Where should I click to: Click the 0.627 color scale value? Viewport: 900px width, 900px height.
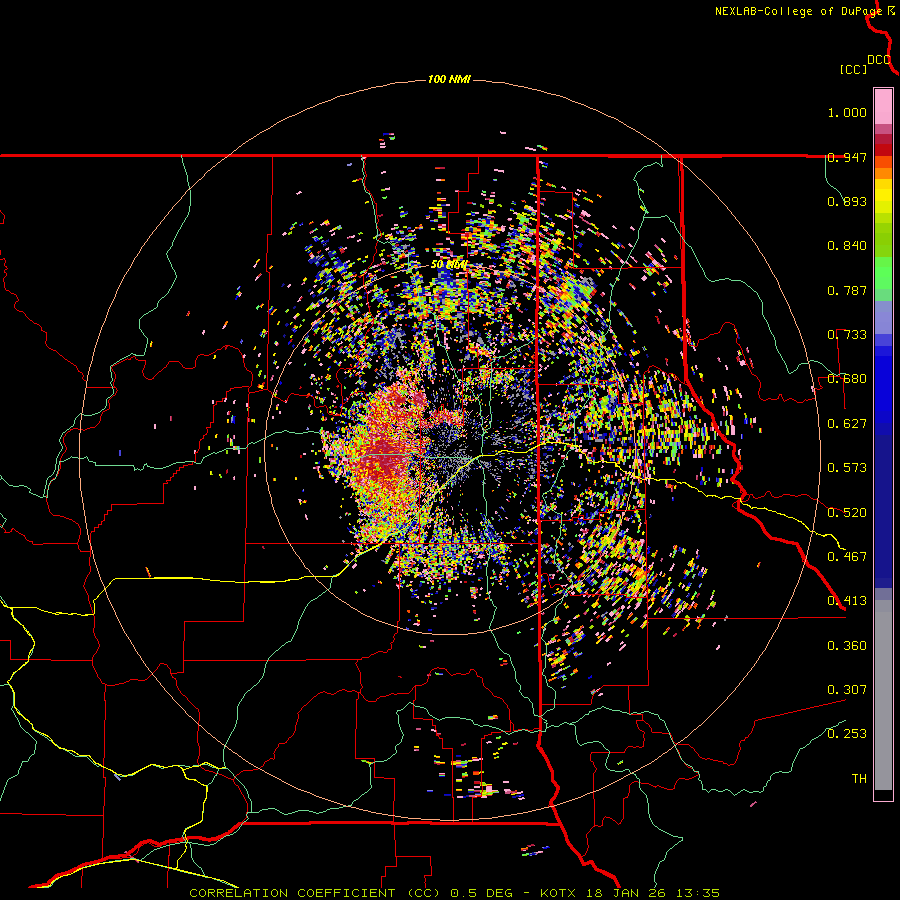[847, 424]
